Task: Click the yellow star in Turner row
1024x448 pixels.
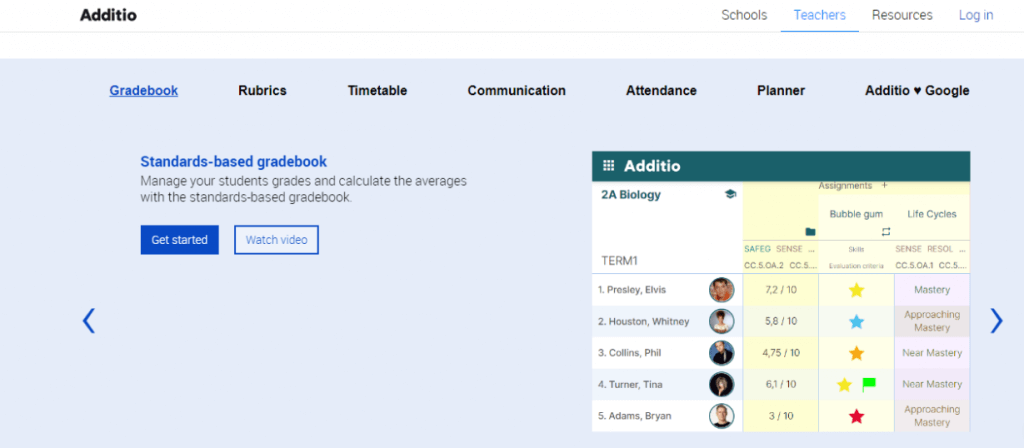Action: click(844, 385)
